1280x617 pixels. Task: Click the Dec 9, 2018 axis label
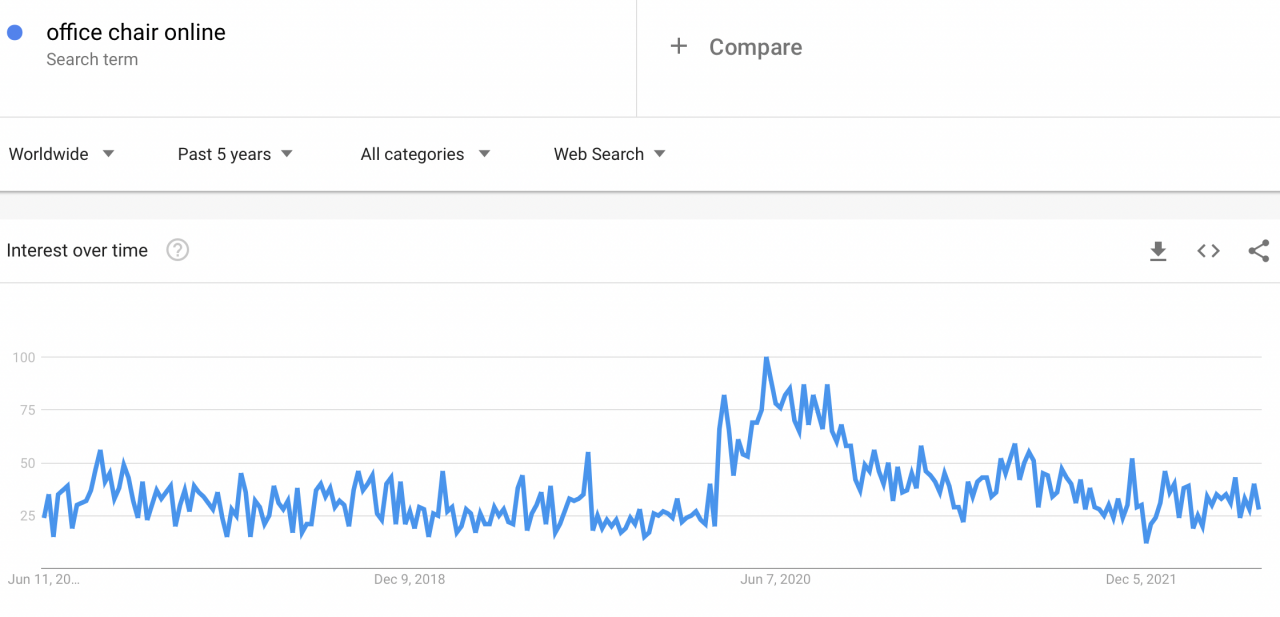(409, 579)
